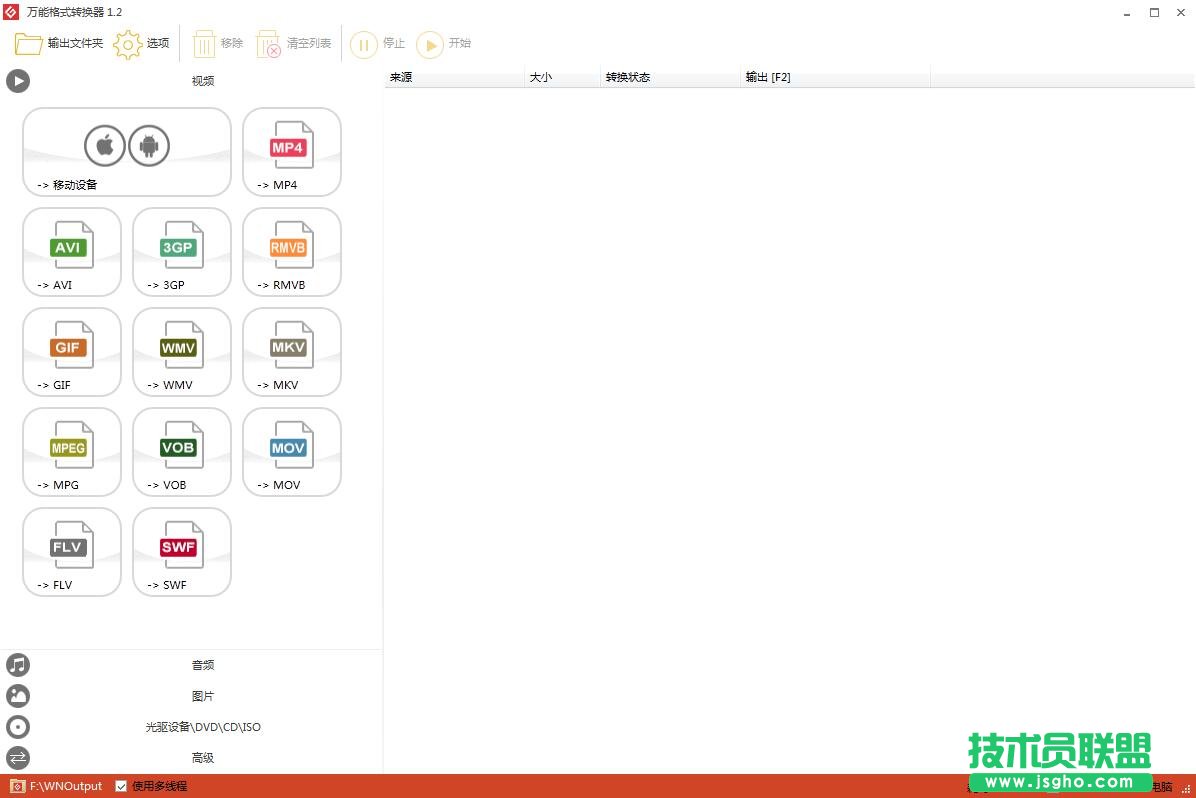Viewport: 1196px width, 798px height.
Task: Choose the MKV format tile
Action: click(x=291, y=352)
